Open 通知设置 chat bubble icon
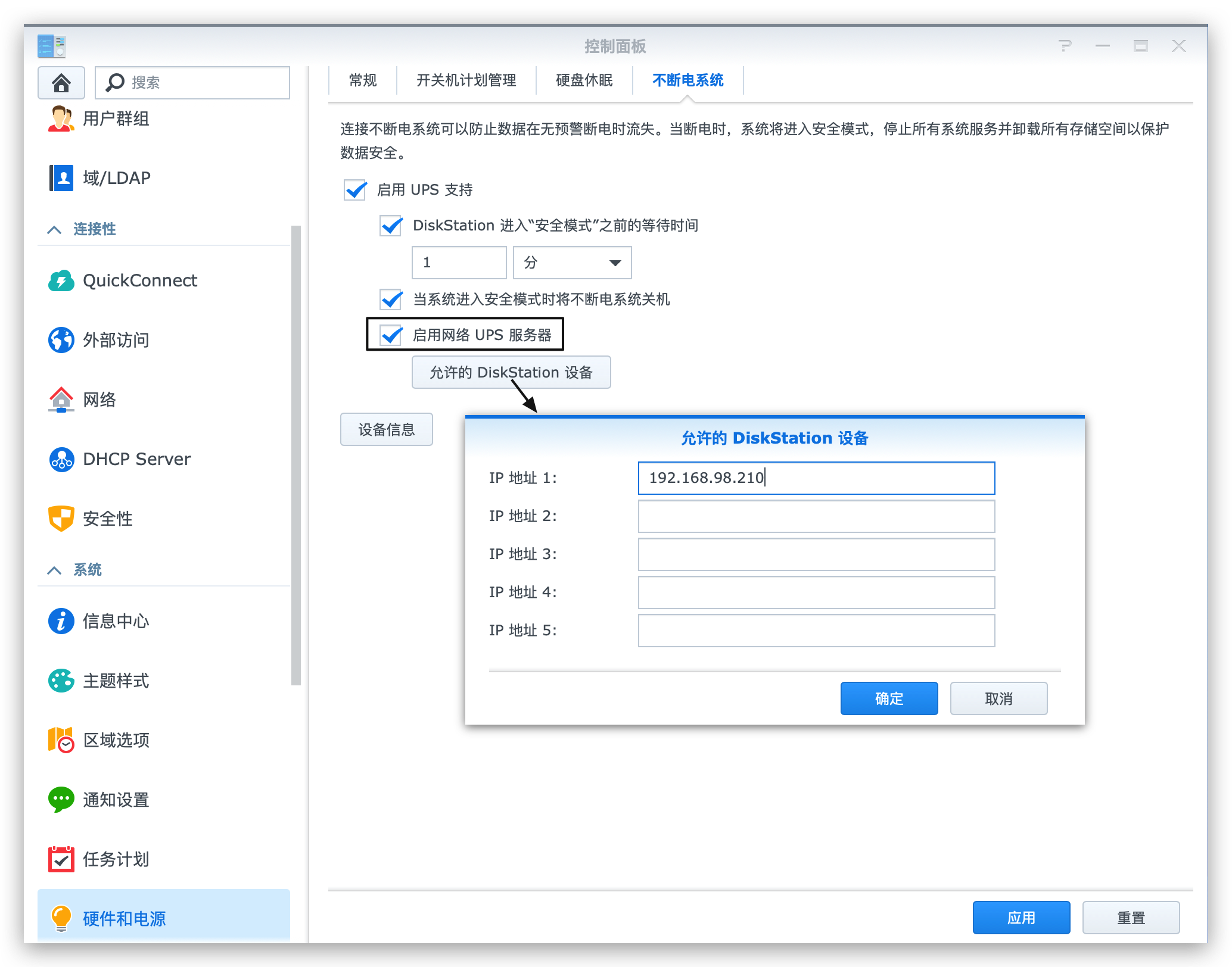The image size is (1232, 967). (61, 800)
